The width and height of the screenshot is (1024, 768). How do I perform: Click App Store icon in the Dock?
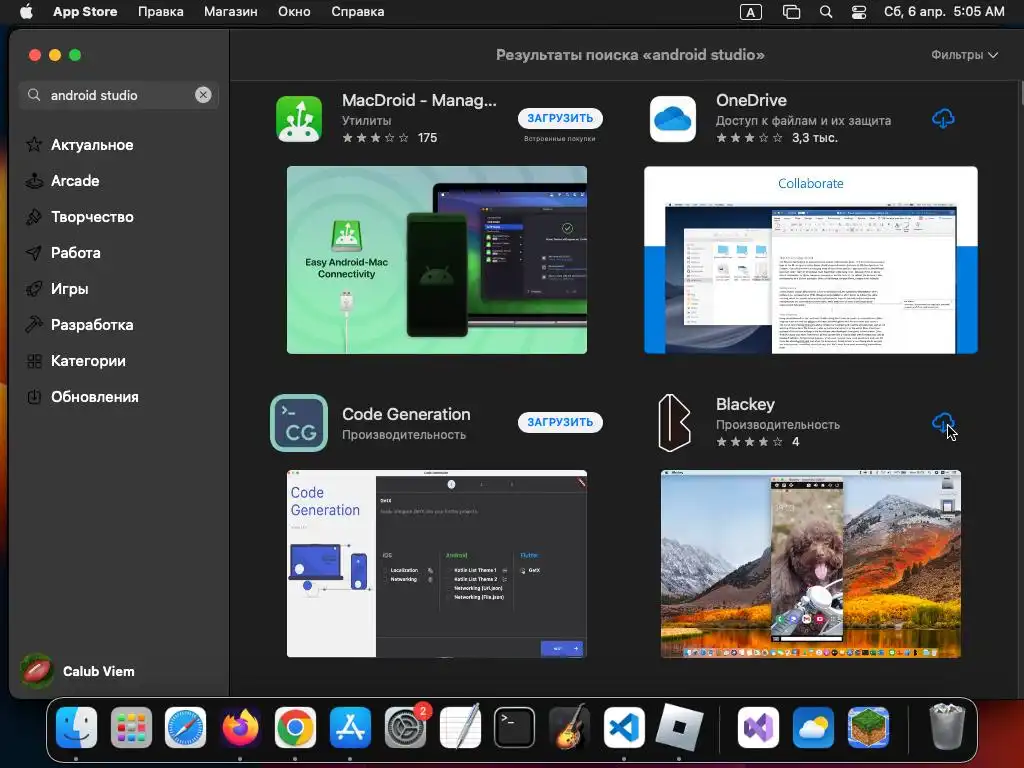(350, 727)
